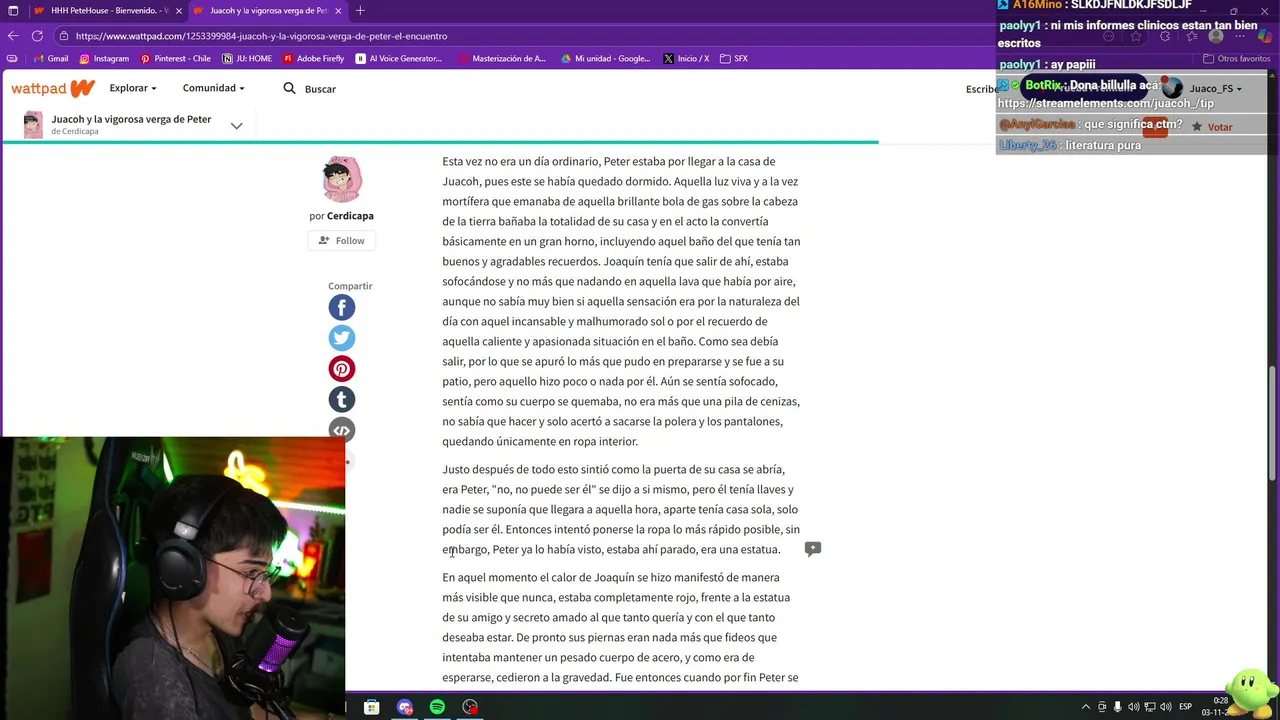Click the search magnifier icon
The height and width of the screenshot is (720, 1280).
pyautogui.click(x=289, y=88)
